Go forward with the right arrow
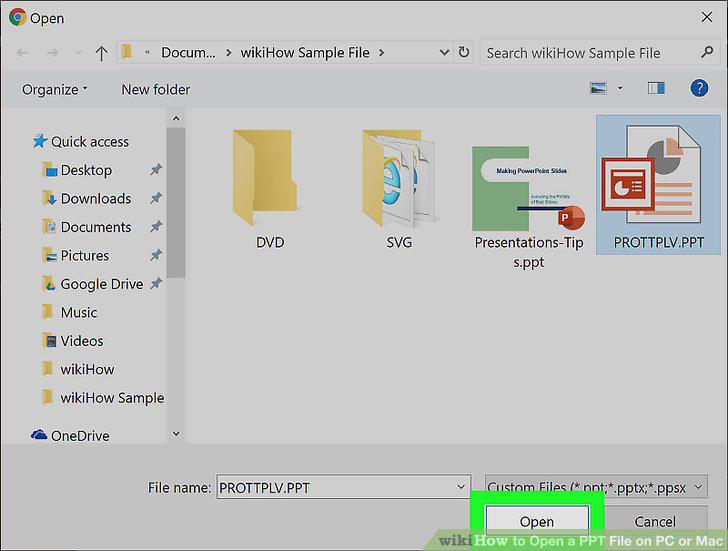This screenshot has width=728, height=551. 52,53
